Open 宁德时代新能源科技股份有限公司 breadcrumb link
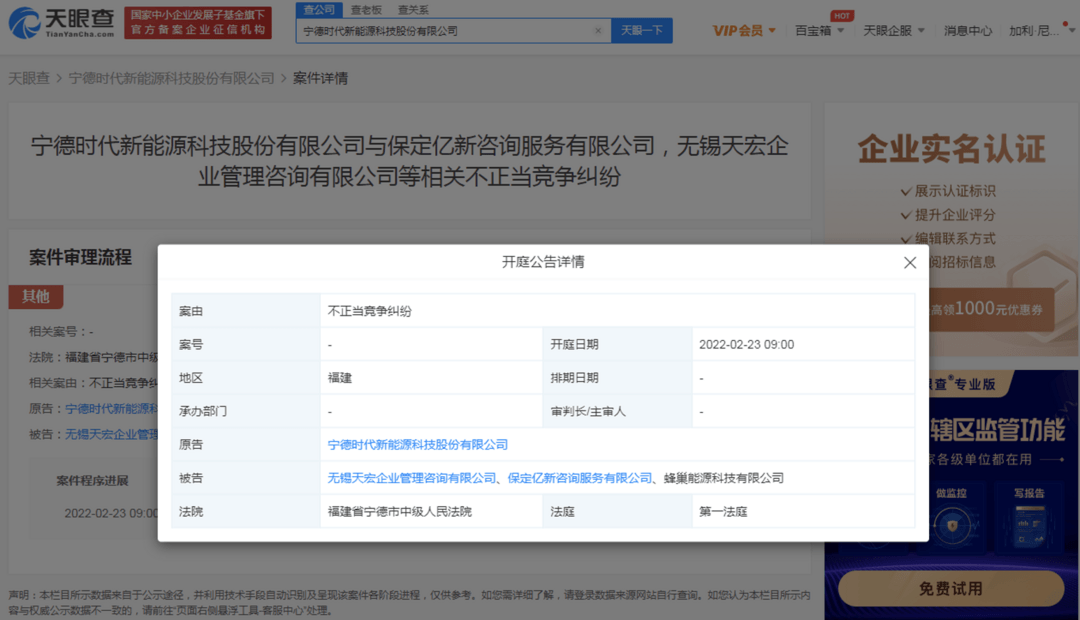Image resolution: width=1080 pixels, height=620 pixels. point(172,78)
